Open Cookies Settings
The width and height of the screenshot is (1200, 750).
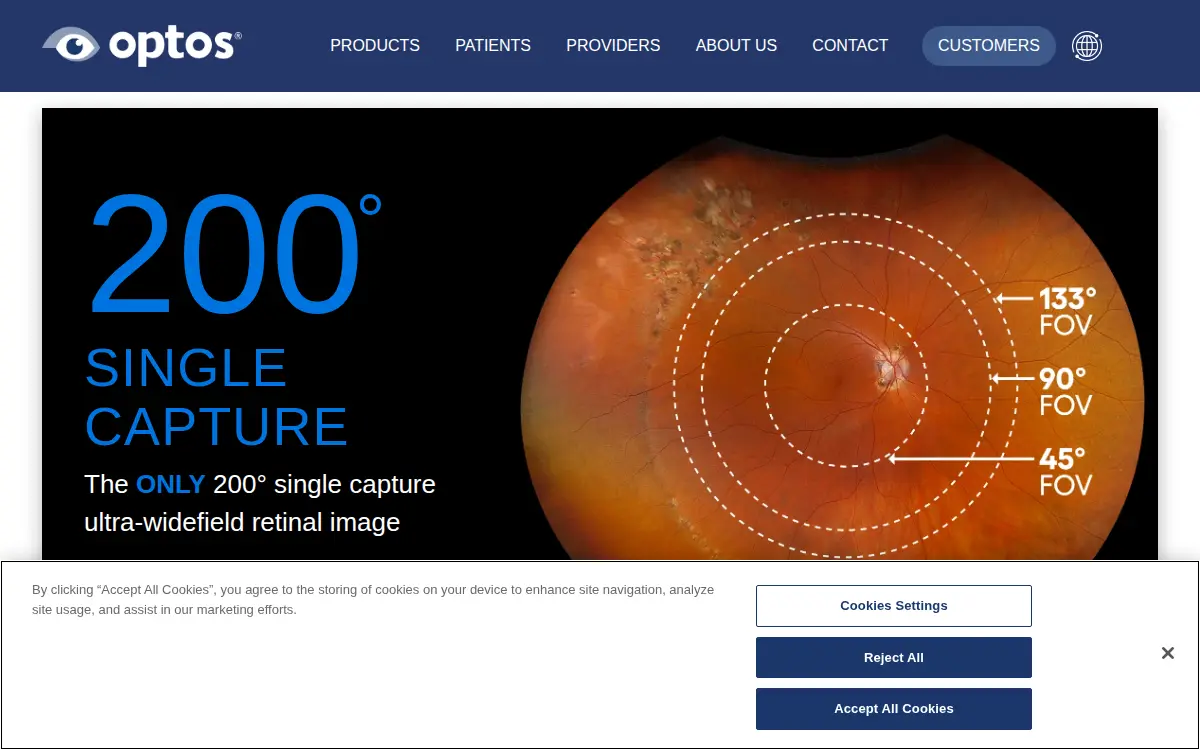pyautogui.click(x=894, y=606)
